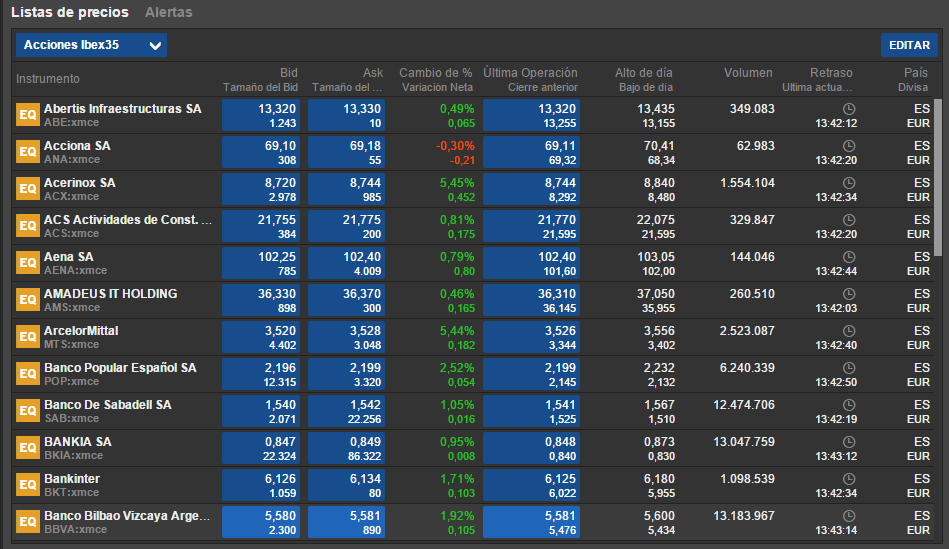Click the EQ icon beside ArcelorMittal
949x549 pixels.
pyautogui.click(x=28, y=336)
